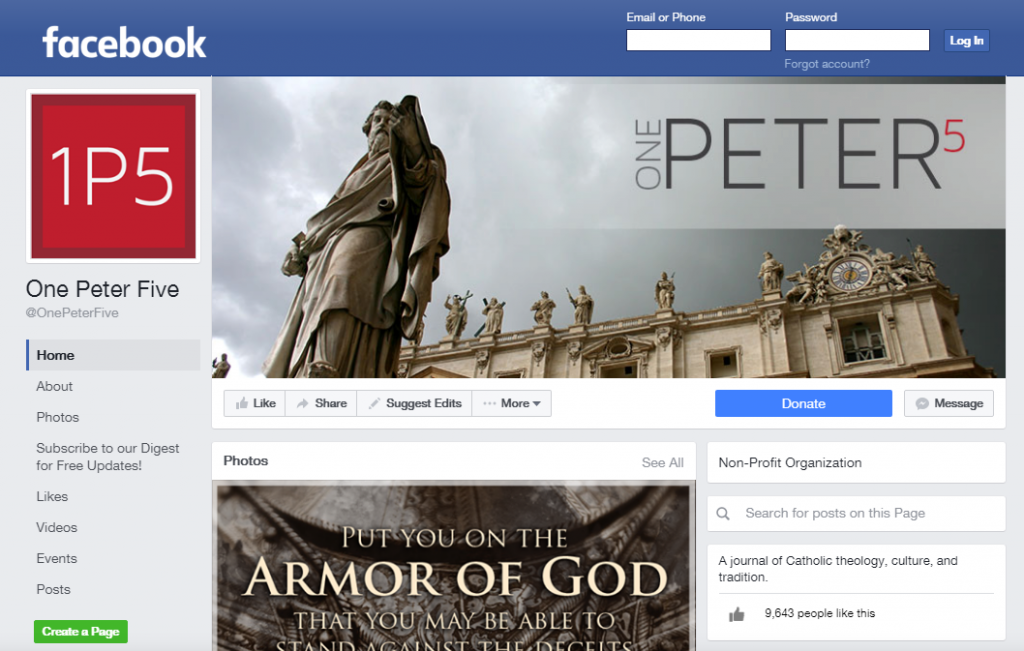The width and height of the screenshot is (1024, 651).
Task: Open the About section
Action: [54, 387]
